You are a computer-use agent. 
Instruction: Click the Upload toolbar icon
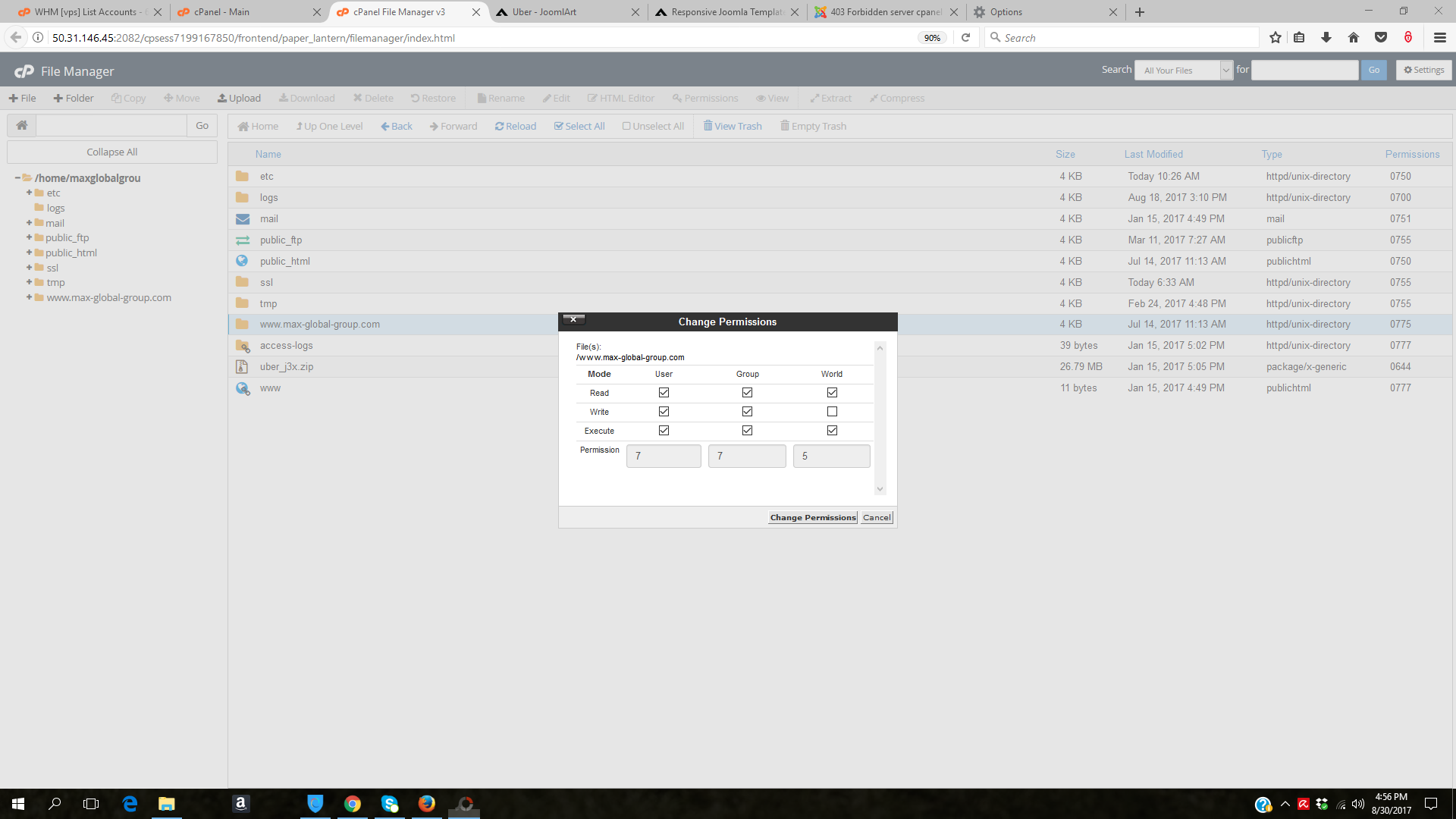[222, 99]
